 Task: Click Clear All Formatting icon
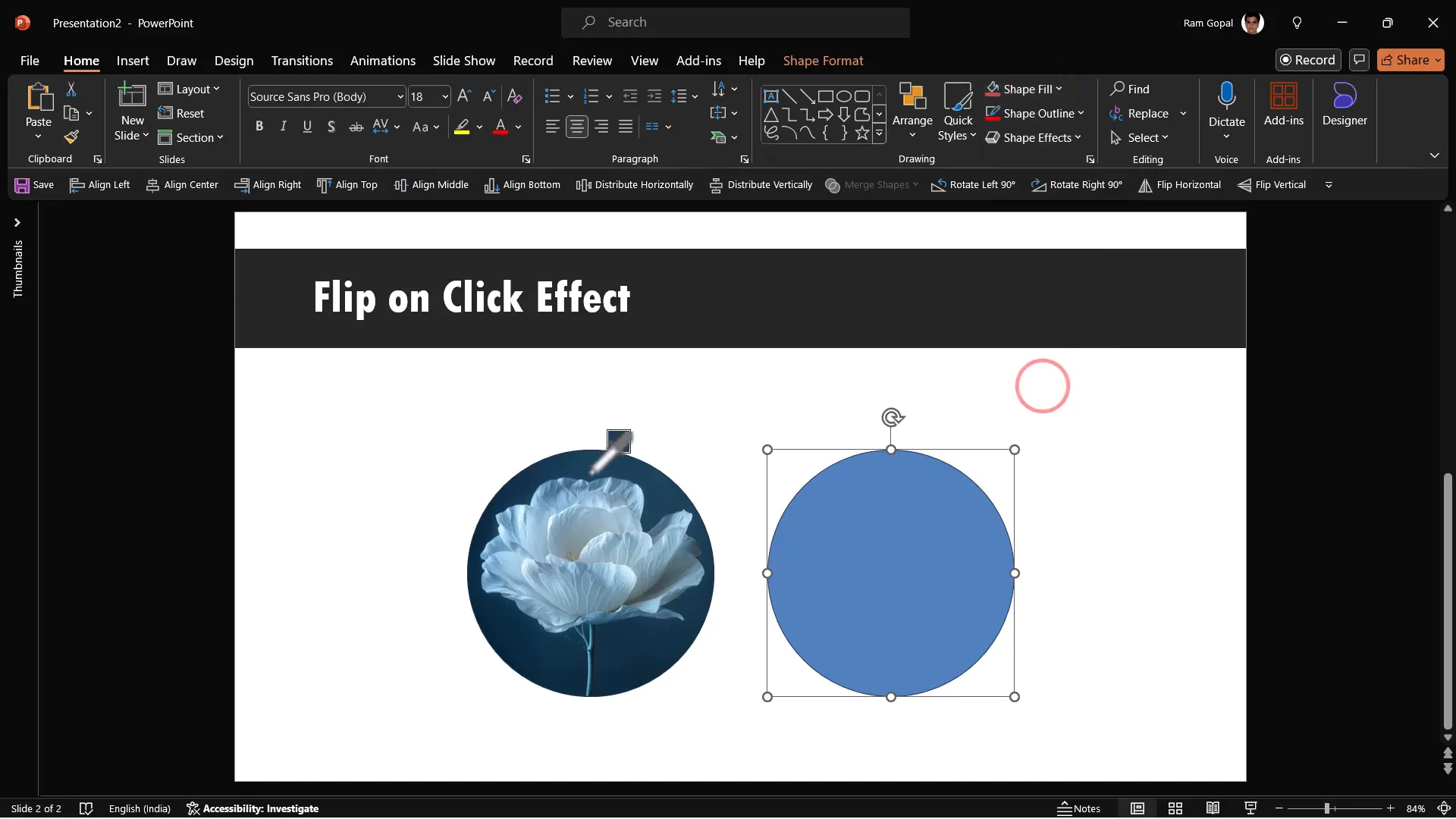coord(515,96)
